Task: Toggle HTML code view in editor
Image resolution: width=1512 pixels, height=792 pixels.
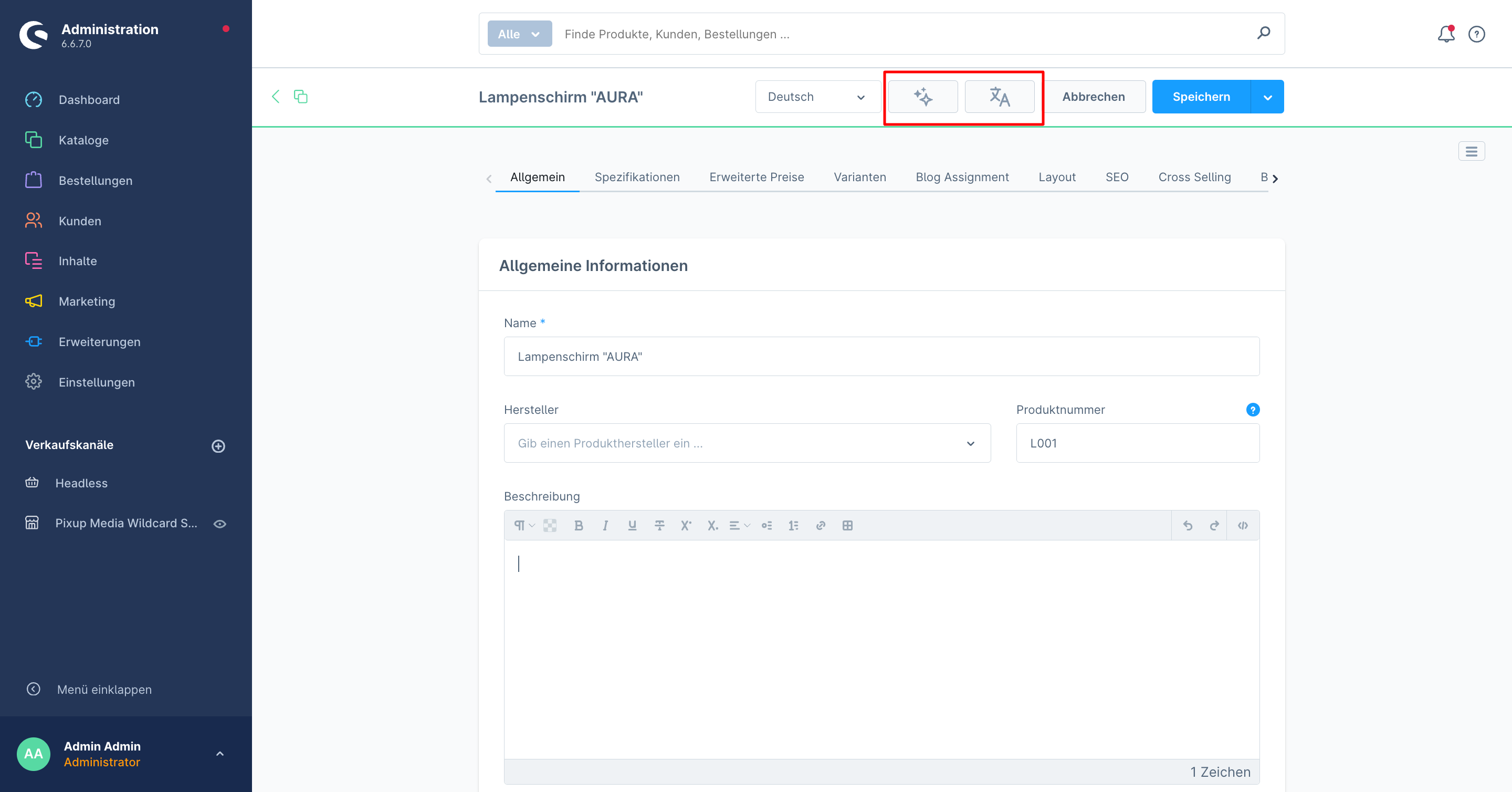Action: click(x=1243, y=525)
